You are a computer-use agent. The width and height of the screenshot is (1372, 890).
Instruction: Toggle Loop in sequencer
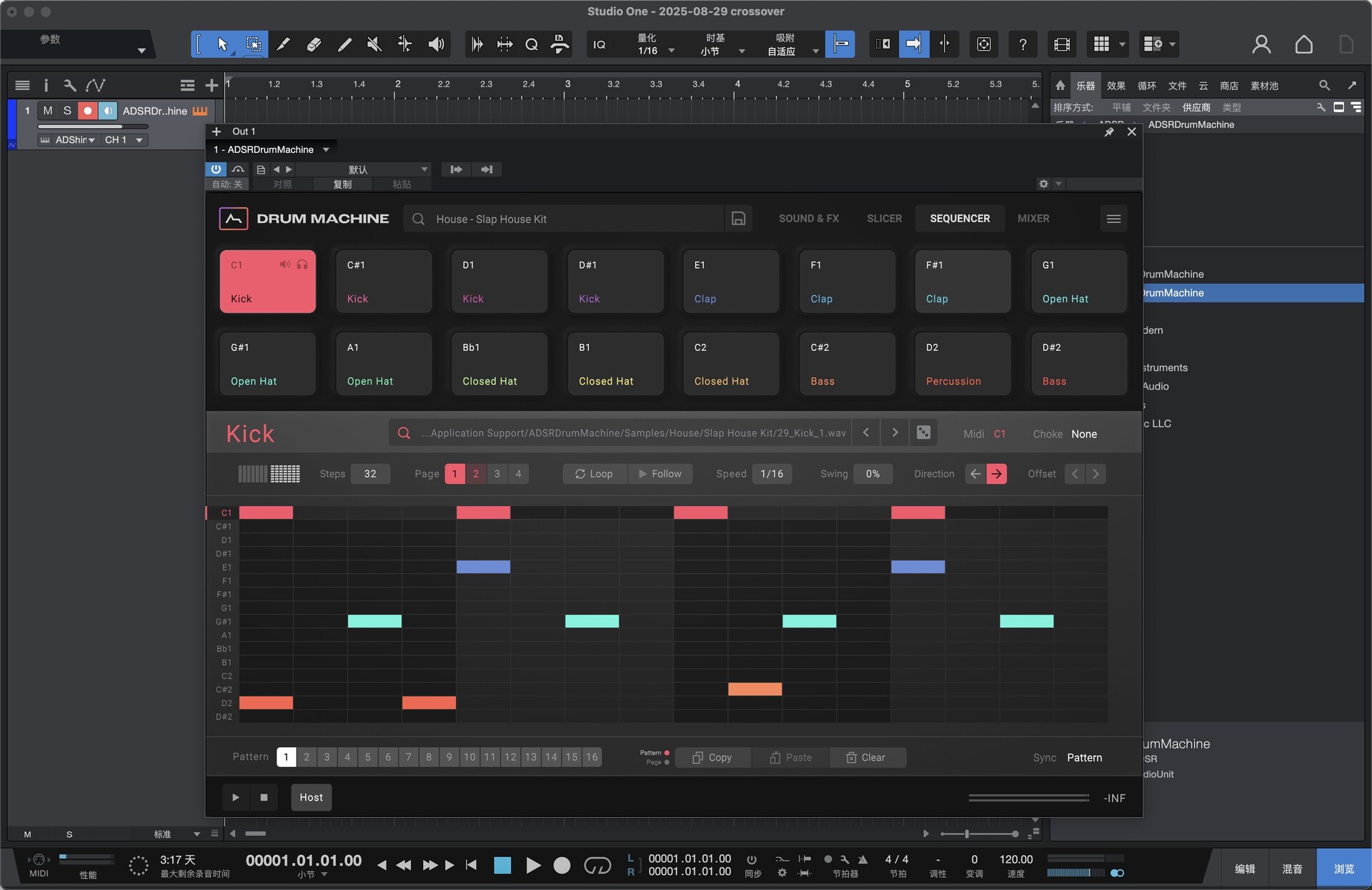click(x=595, y=474)
